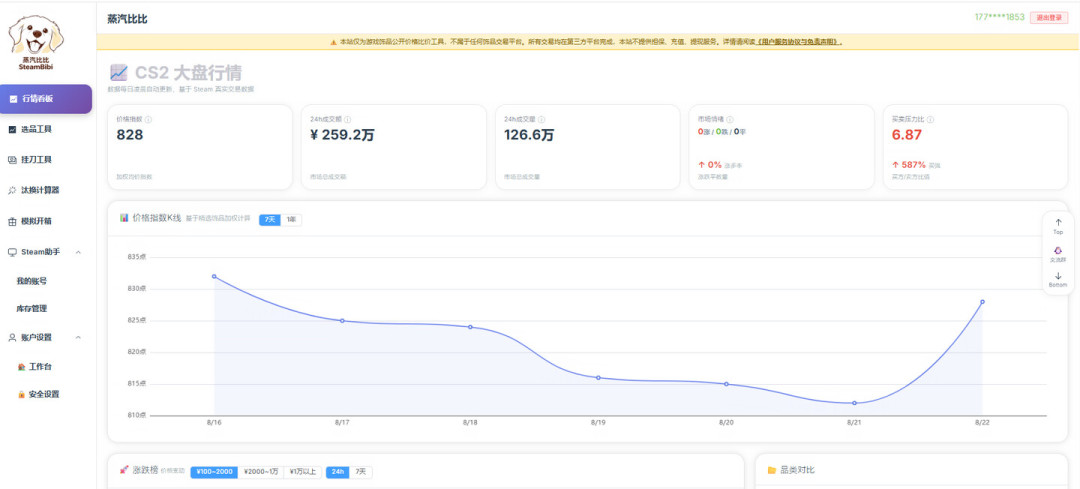Click the 8/22 data point on chart
The height and width of the screenshot is (489, 1080).
point(982,302)
